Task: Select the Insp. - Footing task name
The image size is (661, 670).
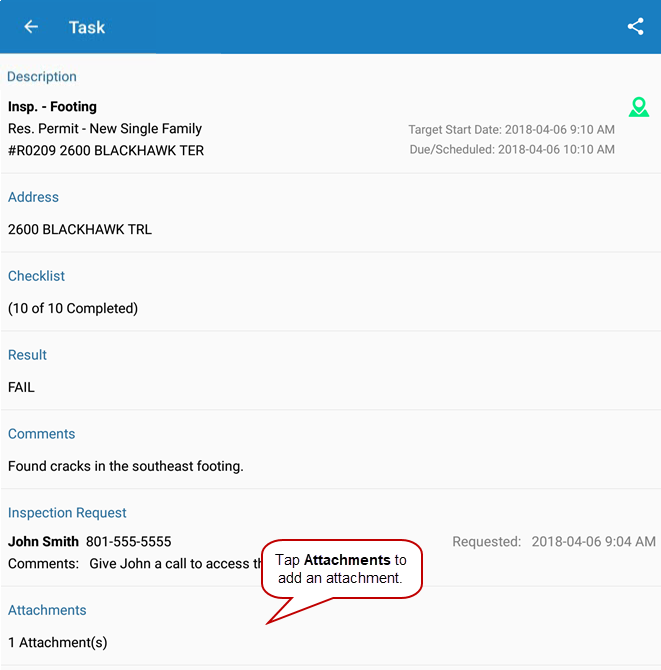Action: point(52,107)
